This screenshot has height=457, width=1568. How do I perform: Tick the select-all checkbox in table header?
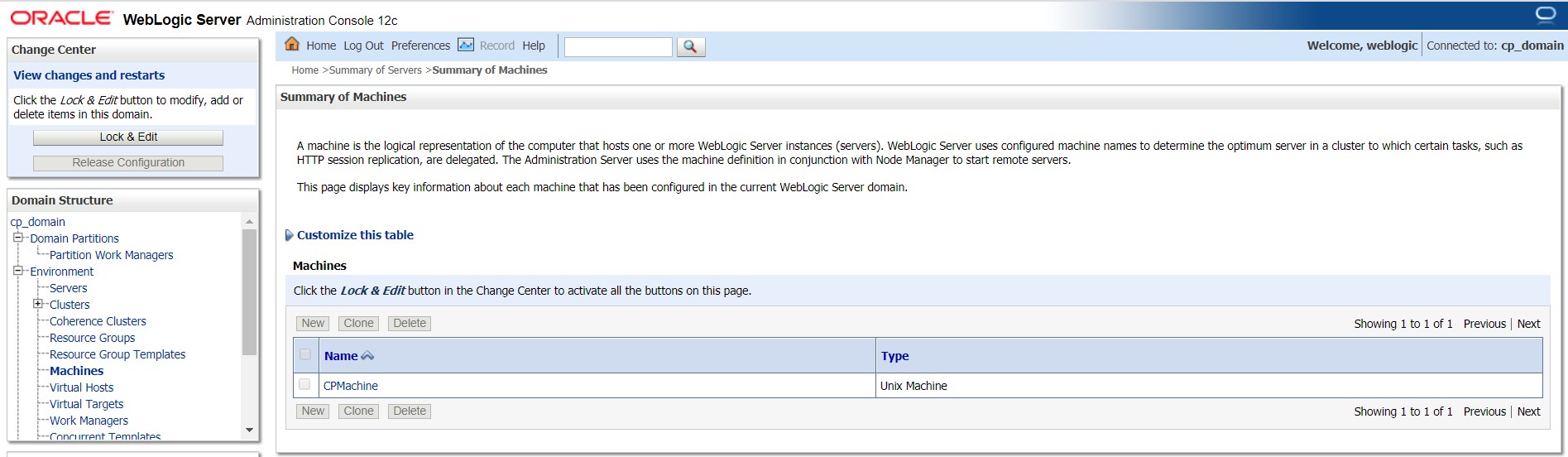click(x=305, y=354)
